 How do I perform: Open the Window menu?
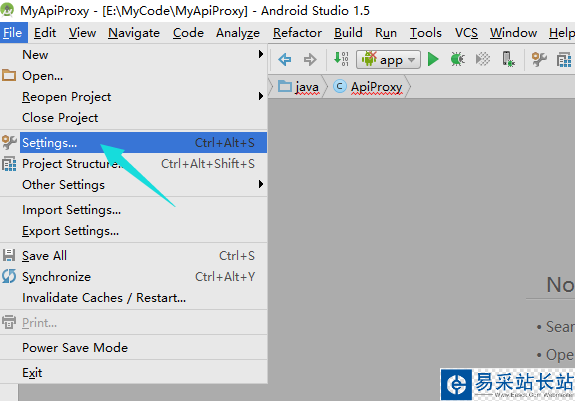pos(513,33)
